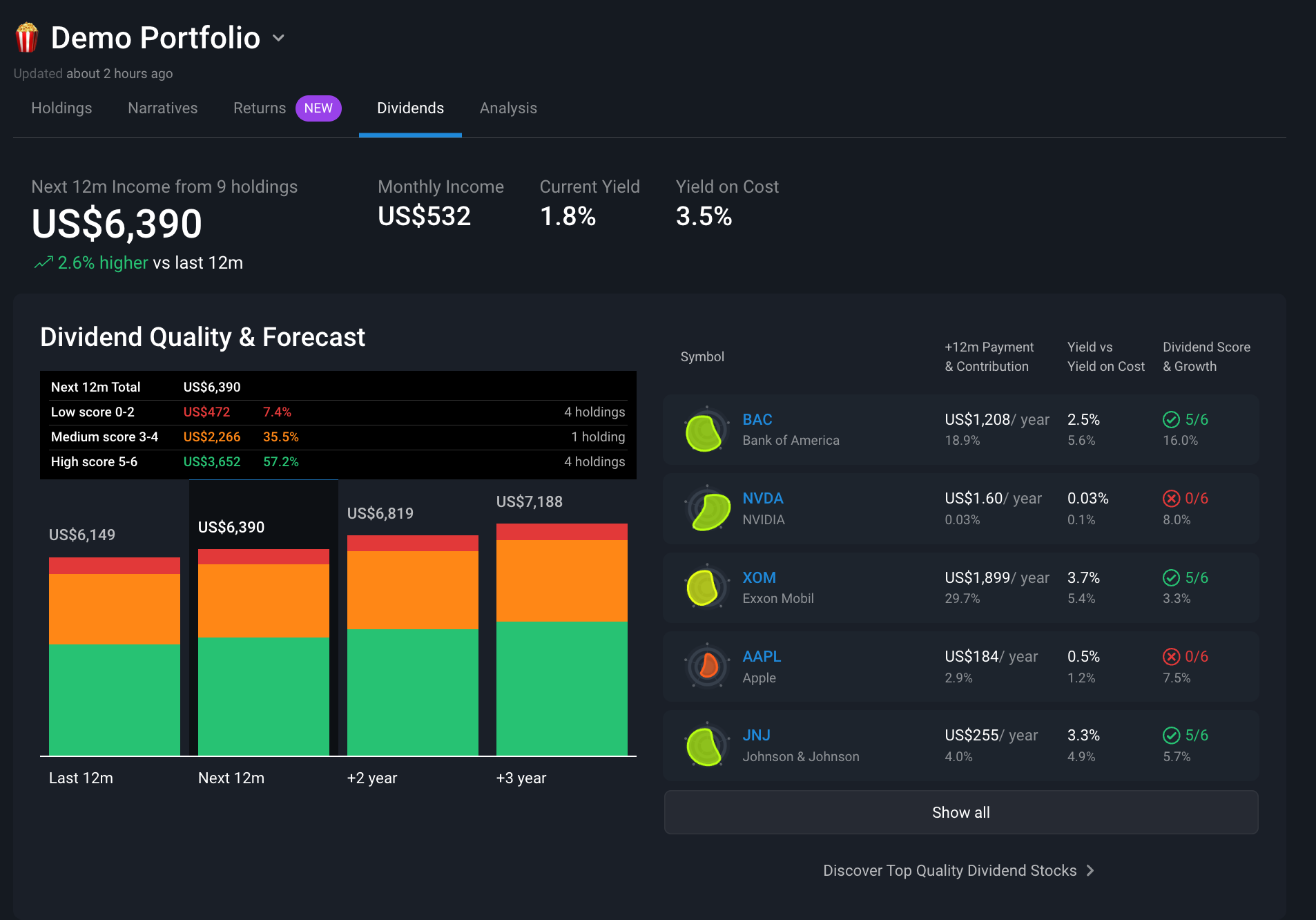The height and width of the screenshot is (920, 1316).
Task: Open the Narratives tab
Action: pyautogui.click(x=163, y=108)
